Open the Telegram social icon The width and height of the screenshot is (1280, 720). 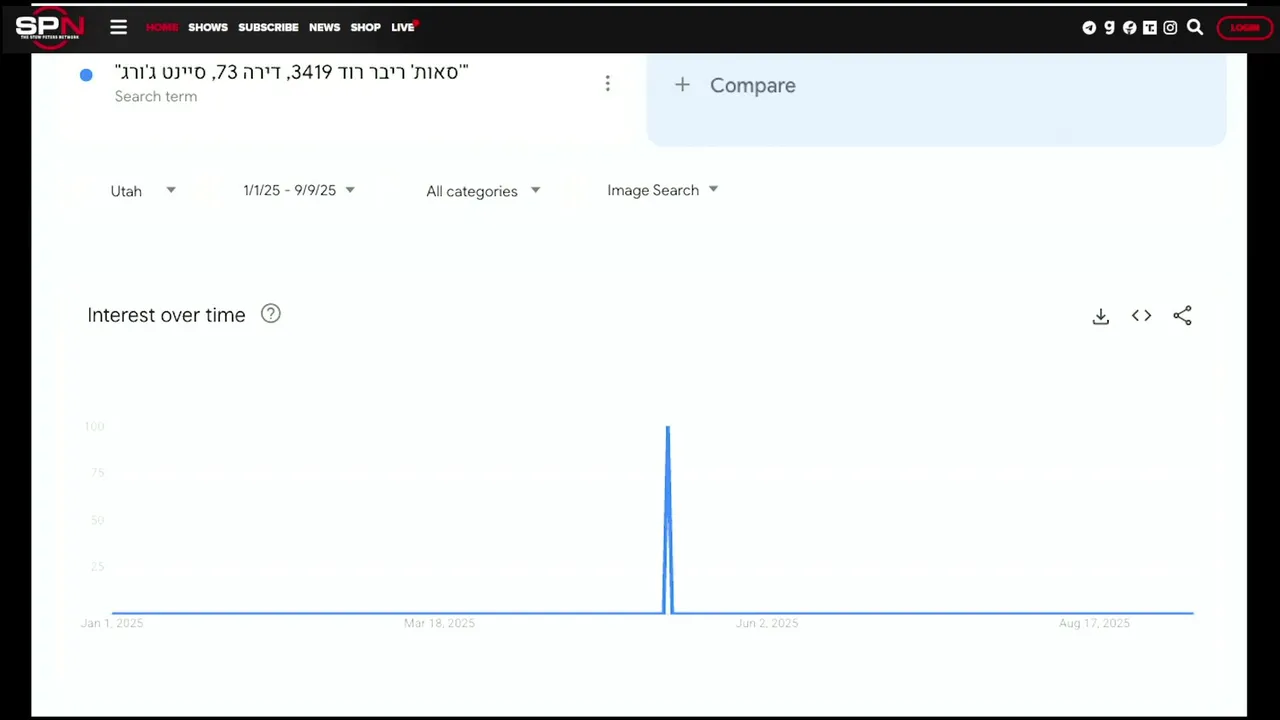click(1089, 28)
